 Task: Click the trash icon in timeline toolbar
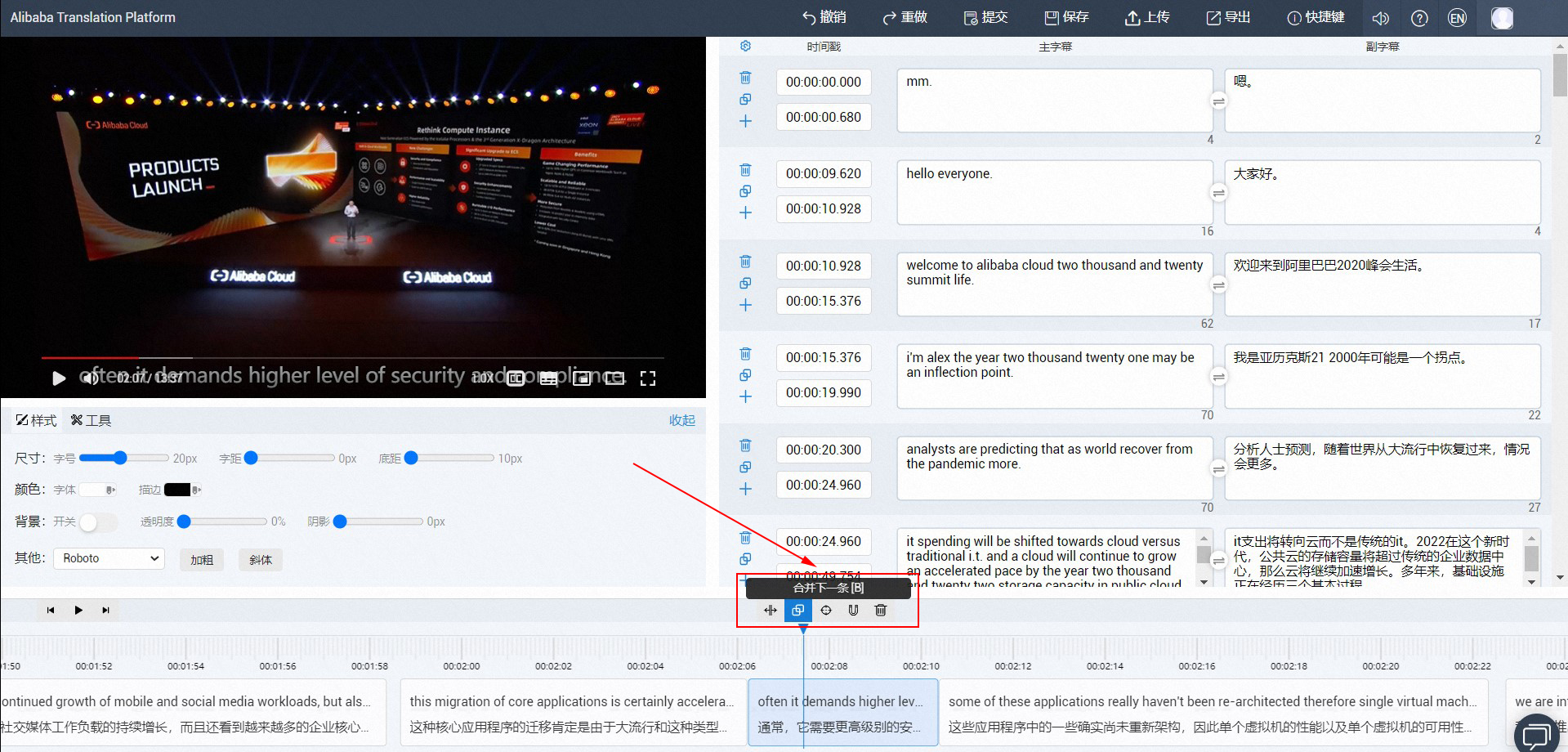(x=881, y=610)
